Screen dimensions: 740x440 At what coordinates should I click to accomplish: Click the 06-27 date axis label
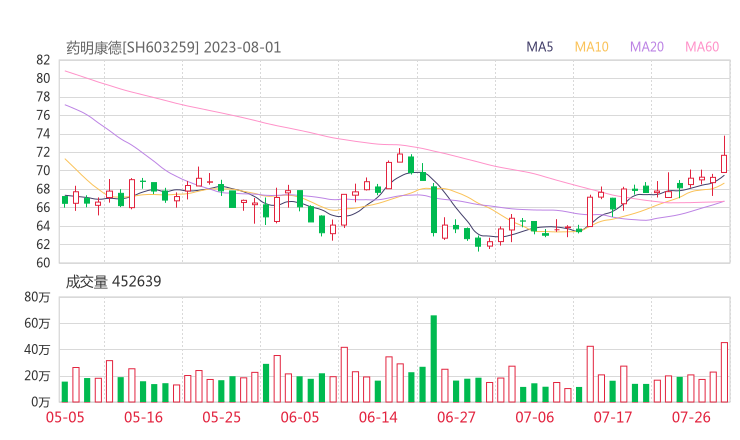(x=456, y=417)
